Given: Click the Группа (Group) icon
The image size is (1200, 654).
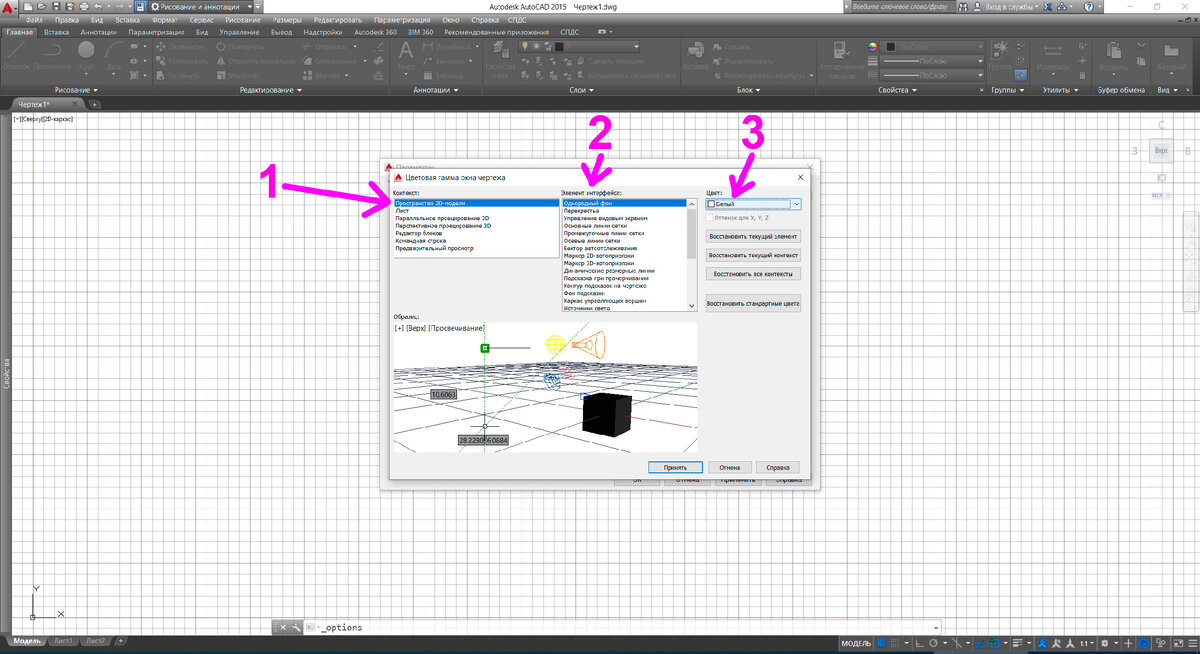Looking at the screenshot, I should (1001, 56).
